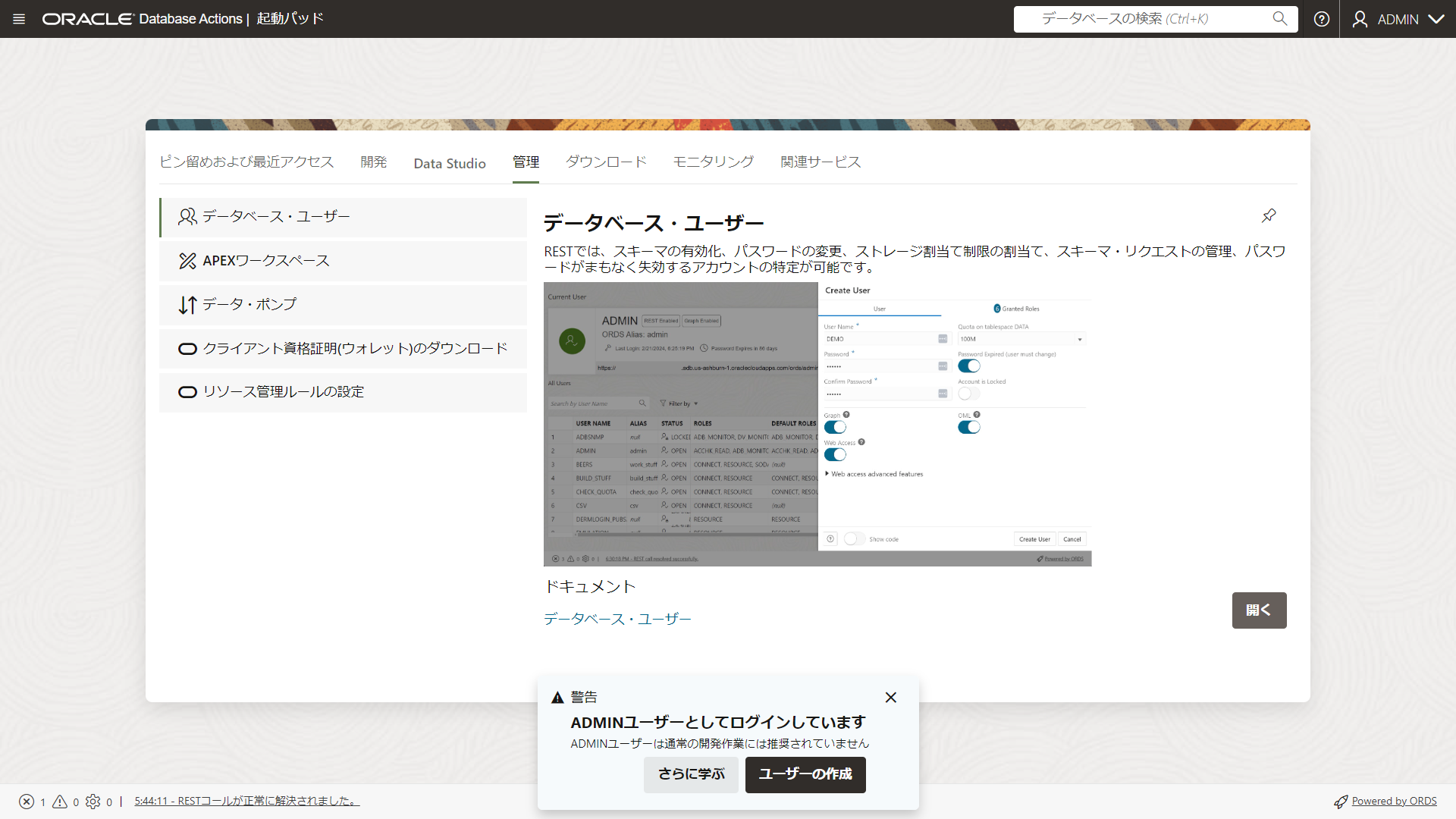Switch to the 開発 tab

(x=374, y=162)
